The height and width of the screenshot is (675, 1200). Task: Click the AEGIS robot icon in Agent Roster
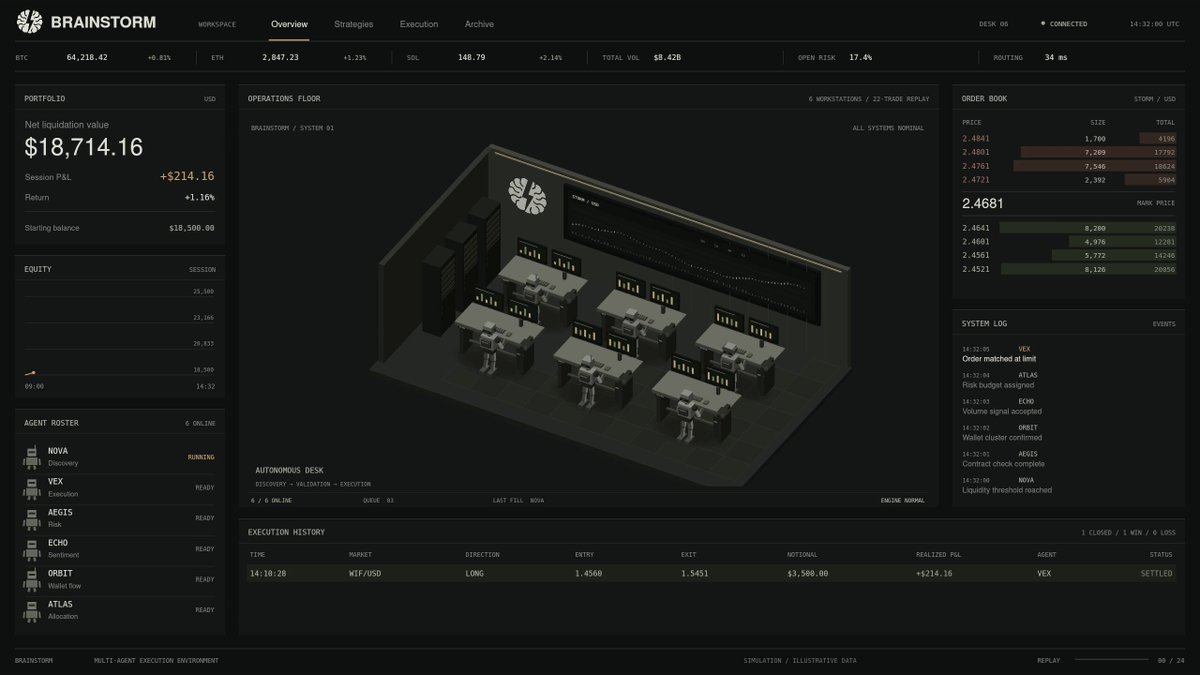click(31, 518)
